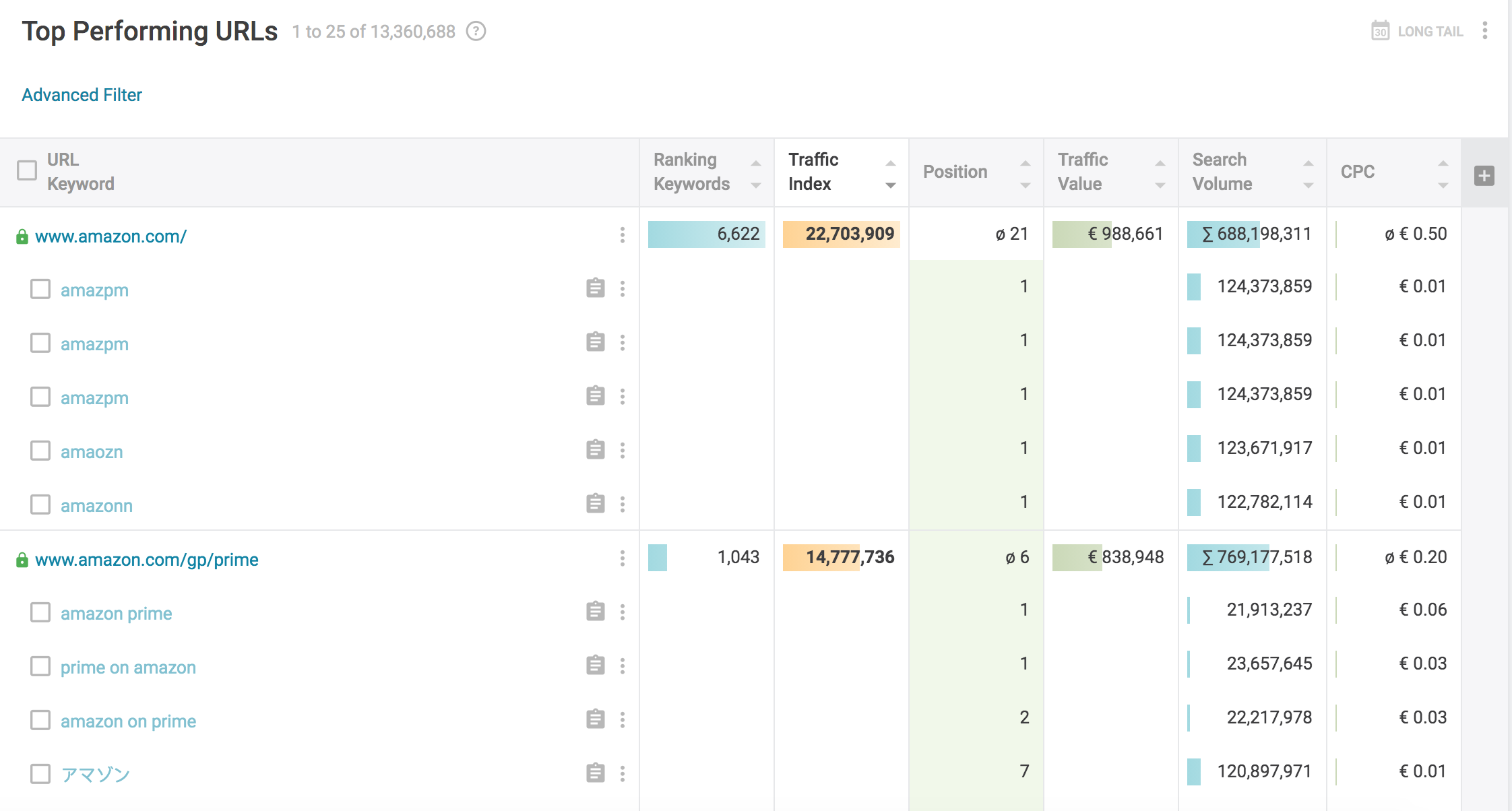
Task: Click the '1 to 25 of 13,360,688' count
Action: 373,32
